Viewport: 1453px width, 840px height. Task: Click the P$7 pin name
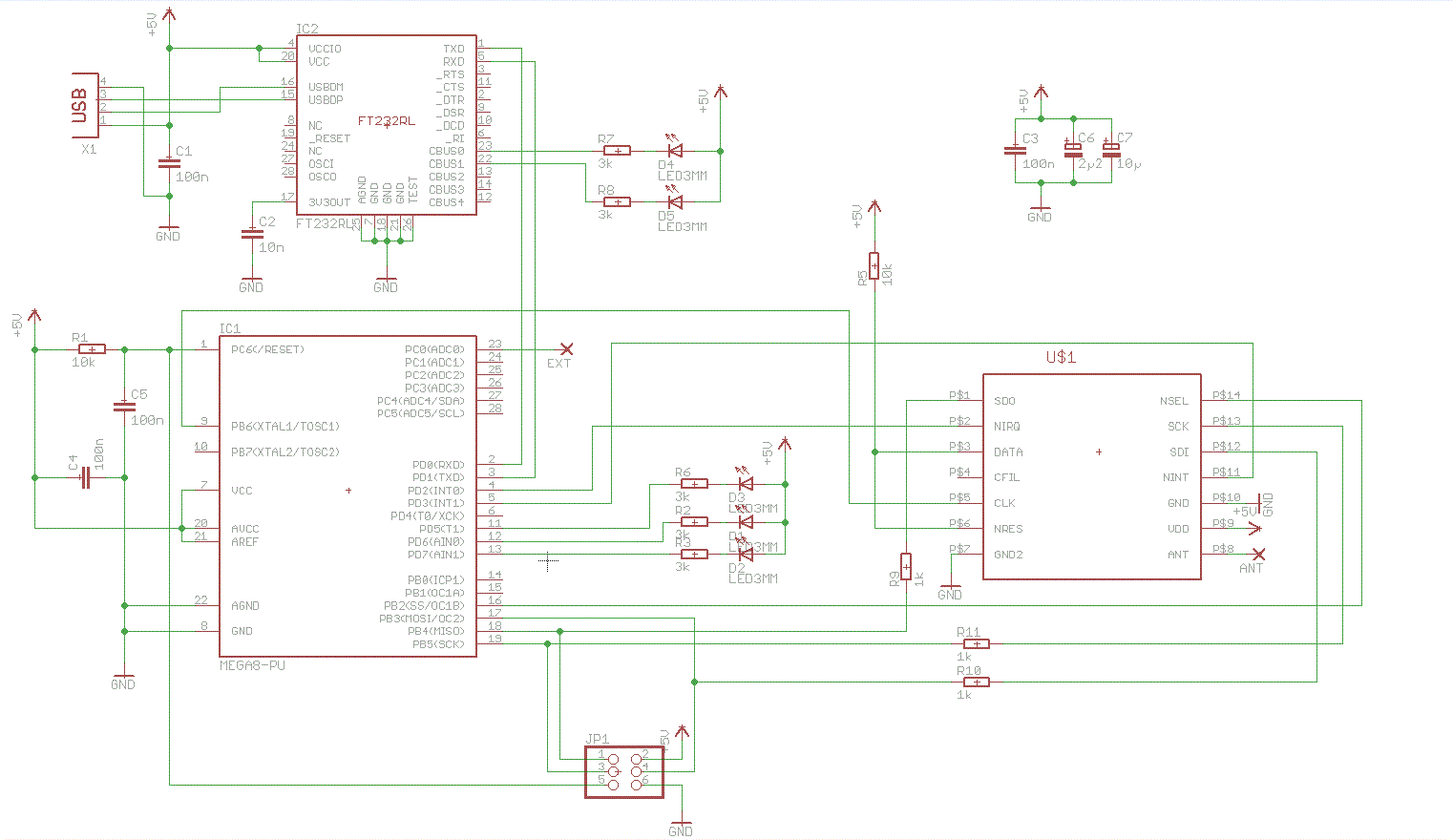(x=959, y=548)
